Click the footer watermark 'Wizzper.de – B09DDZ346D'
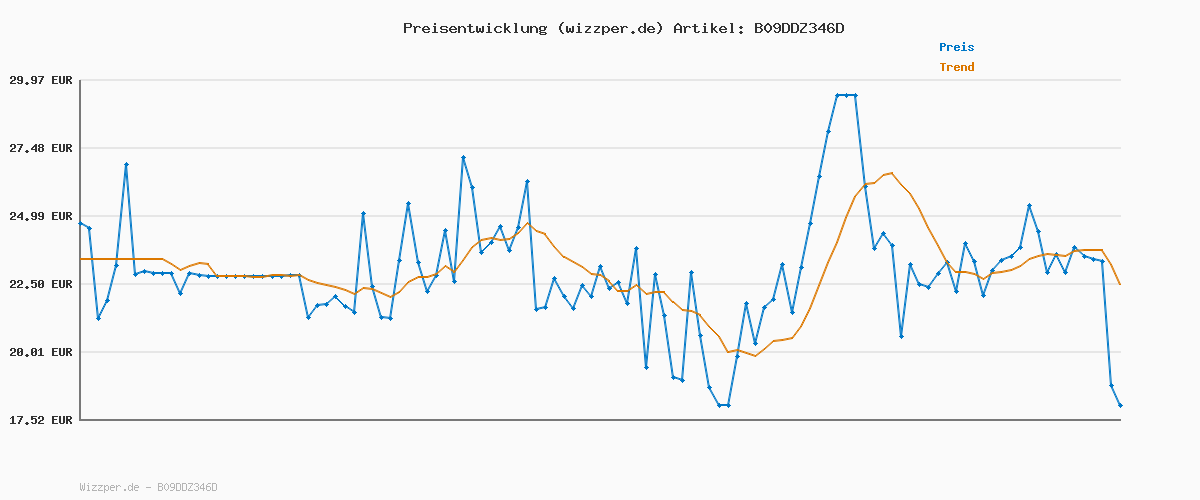This screenshot has height=500, width=1200. [148, 488]
